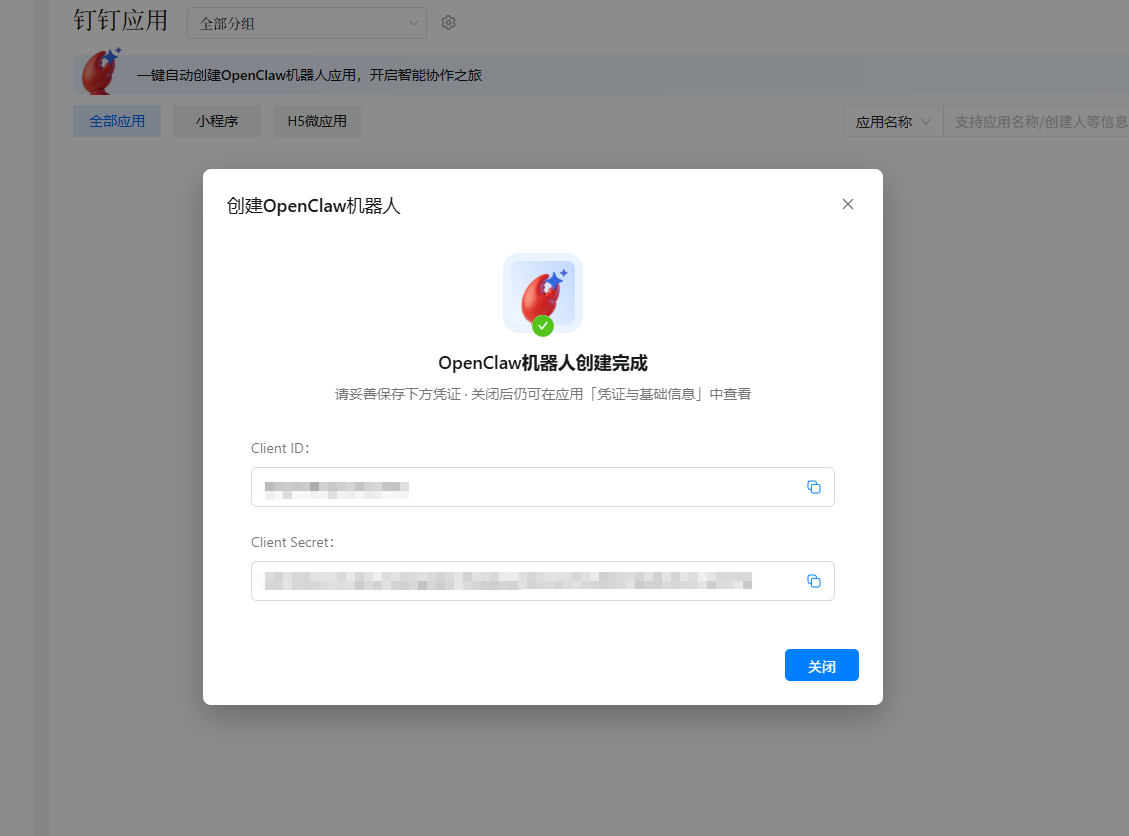The image size is (1129, 836).
Task: Switch to the H5微应用 tab
Action: 317,121
